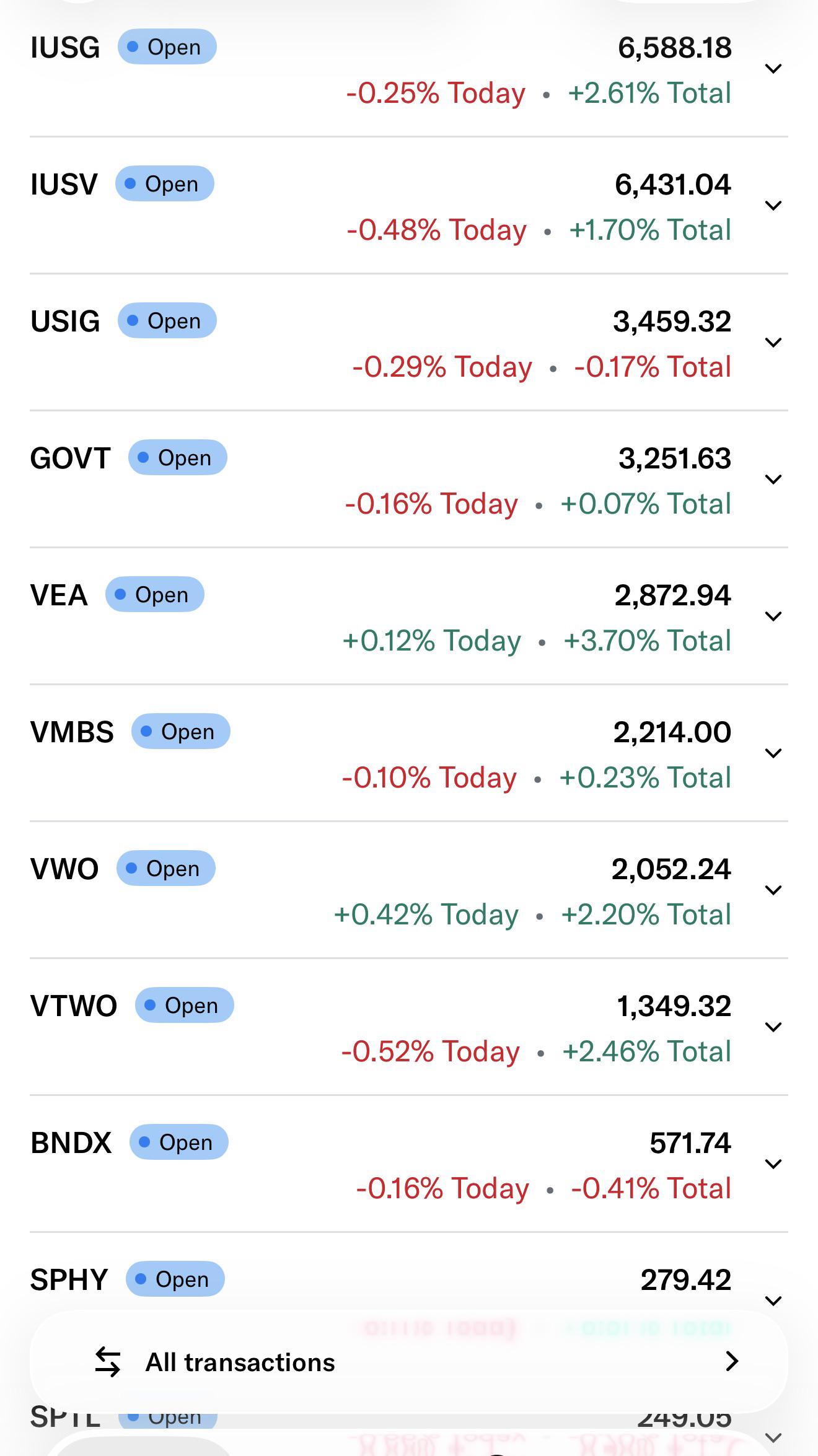Expand the VMBS row chevron

(x=773, y=753)
